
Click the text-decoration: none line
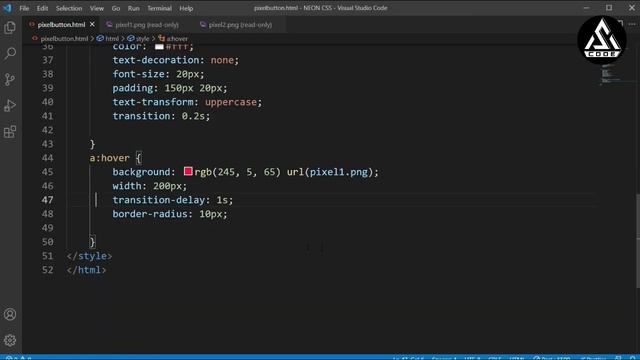coord(176,60)
